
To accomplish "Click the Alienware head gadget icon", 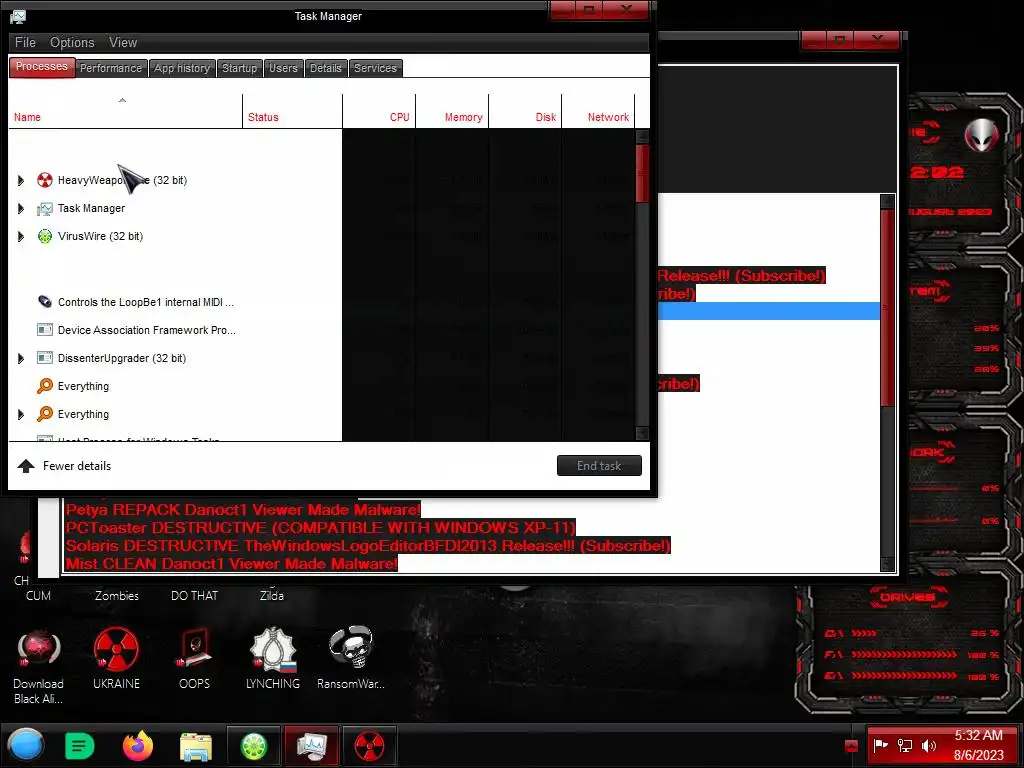I will tap(982, 135).
